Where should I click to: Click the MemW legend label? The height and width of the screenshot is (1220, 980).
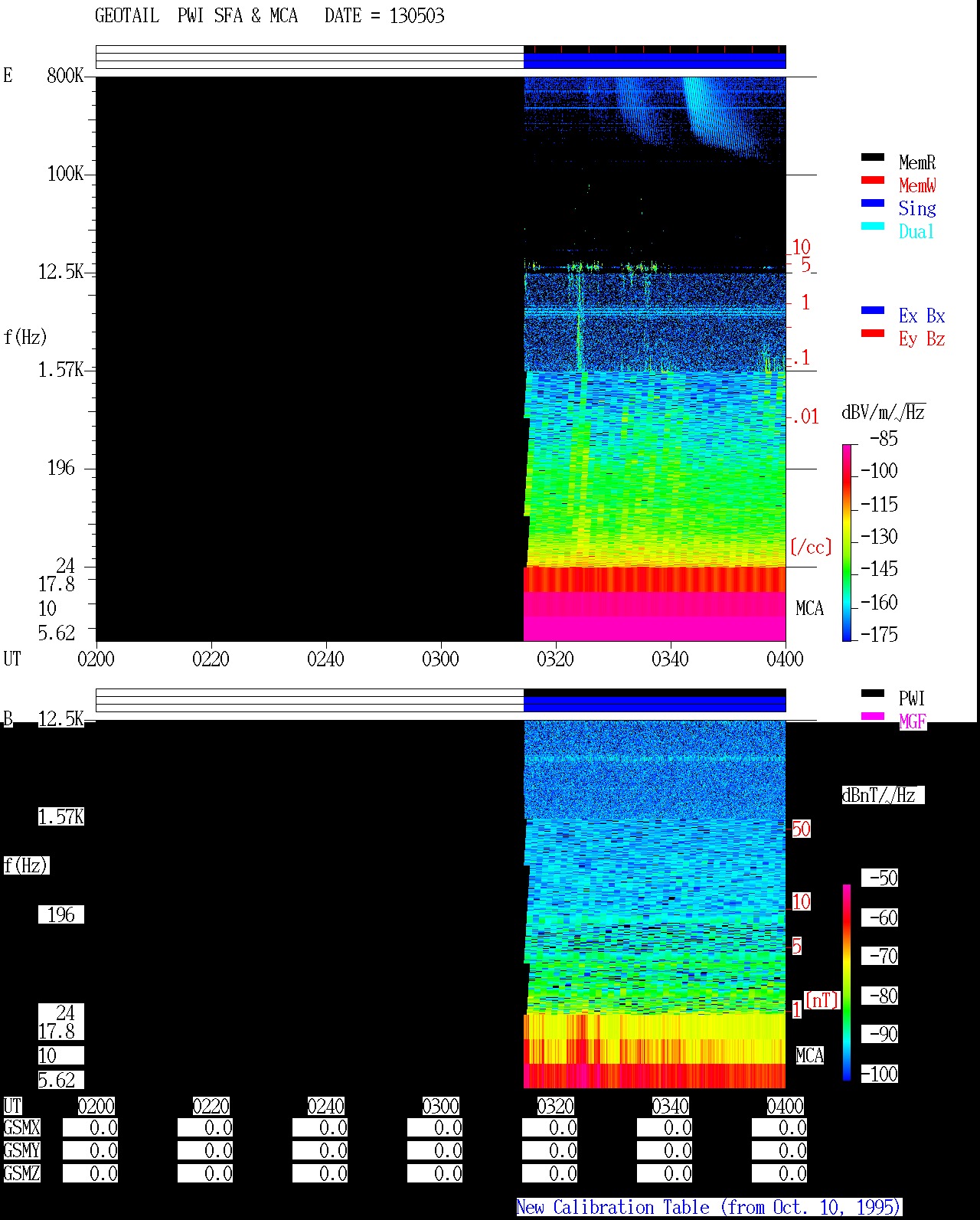point(917,185)
